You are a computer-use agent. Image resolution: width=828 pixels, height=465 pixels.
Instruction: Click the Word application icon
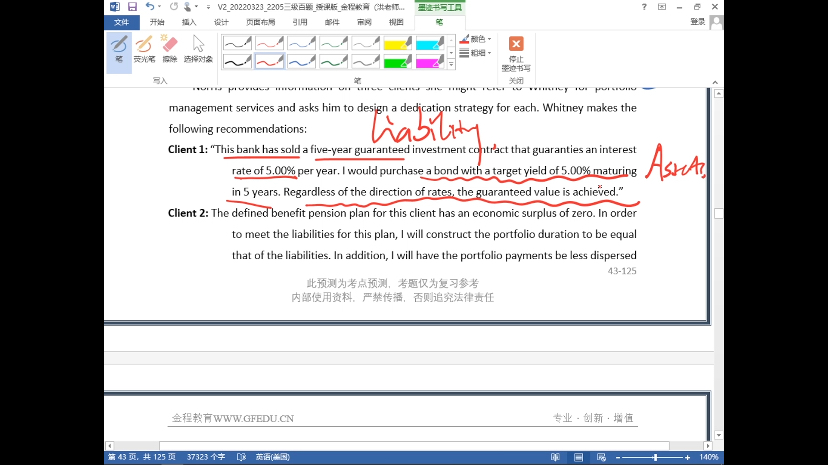pos(115,7)
